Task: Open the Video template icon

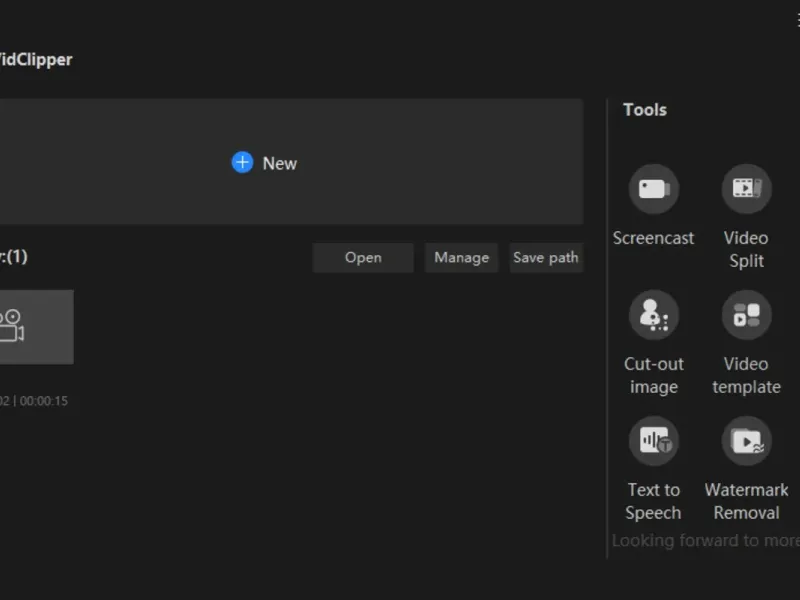Action: pyautogui.click(x=746, y=315)
